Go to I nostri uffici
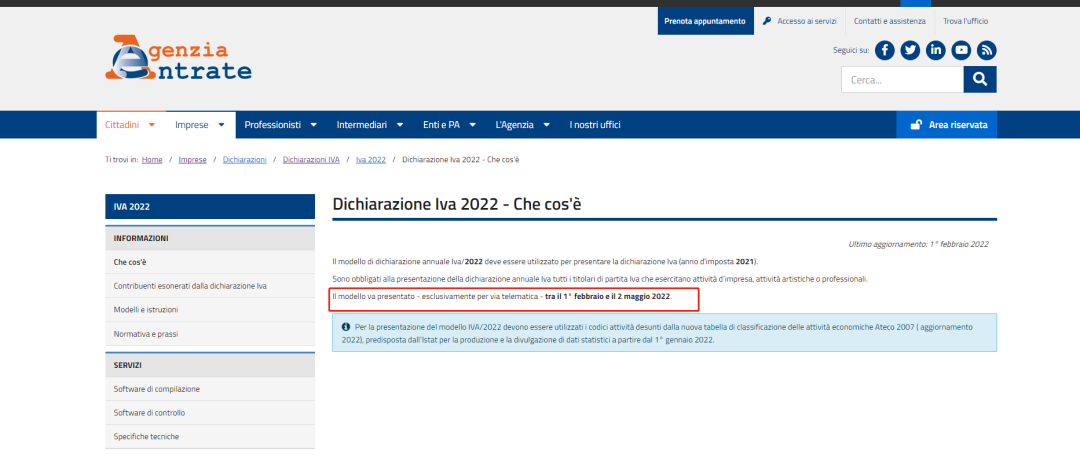Screen dimensions: 1080x456 tap(594, 125)
